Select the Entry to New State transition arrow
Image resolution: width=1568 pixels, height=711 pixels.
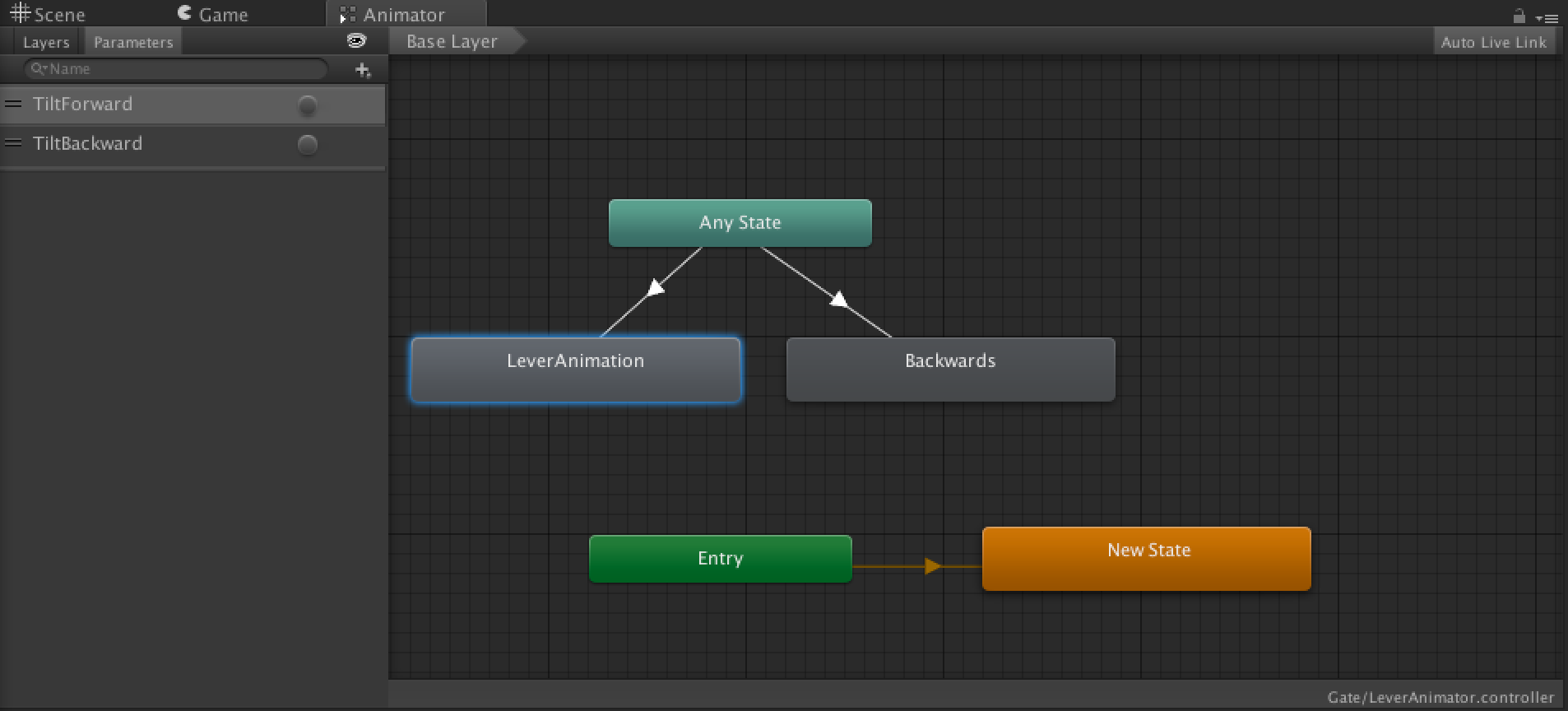coord(931,566)
